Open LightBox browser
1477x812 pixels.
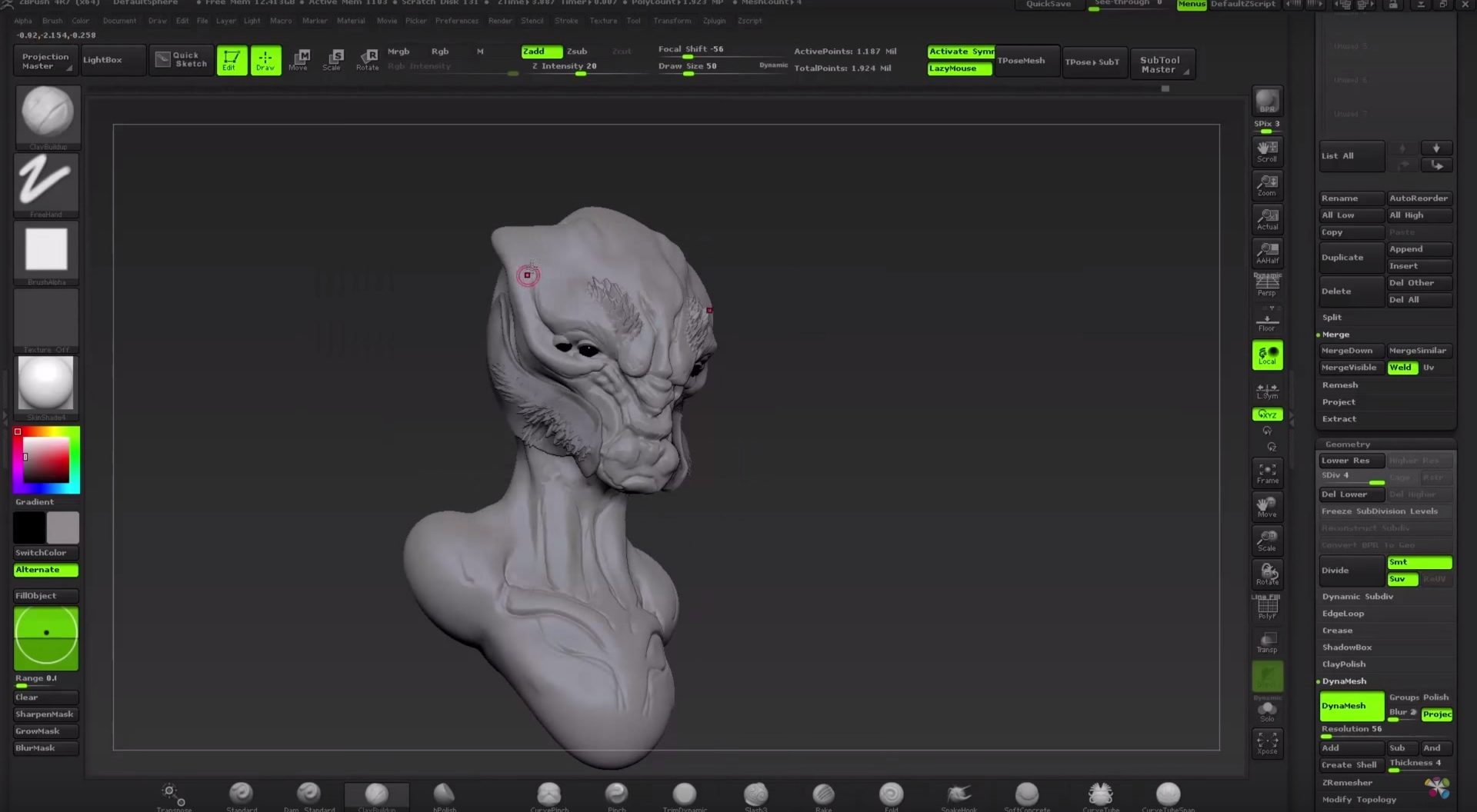[x=113, y=60]
